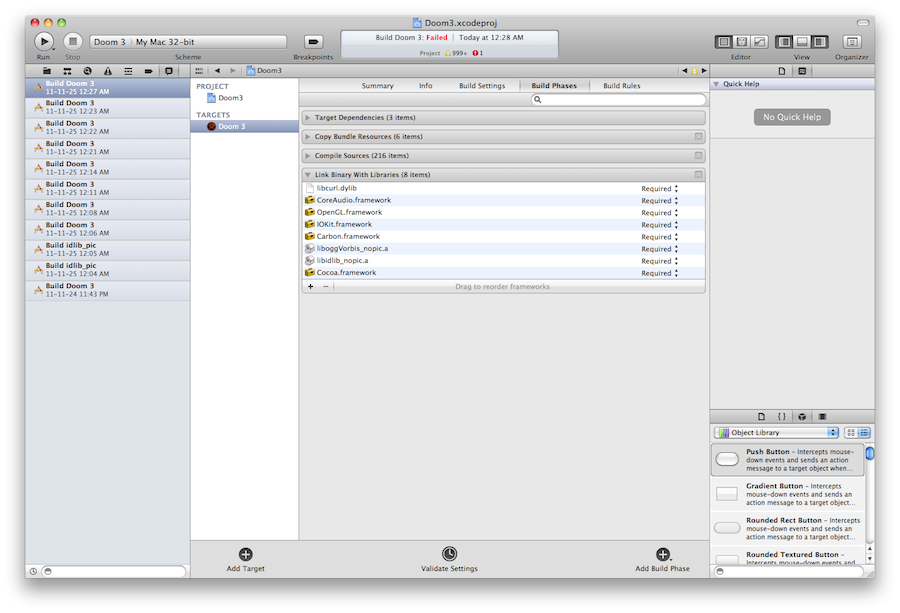
Task: Expand the Compile Sources phase
Action: [x=308, y=156]
